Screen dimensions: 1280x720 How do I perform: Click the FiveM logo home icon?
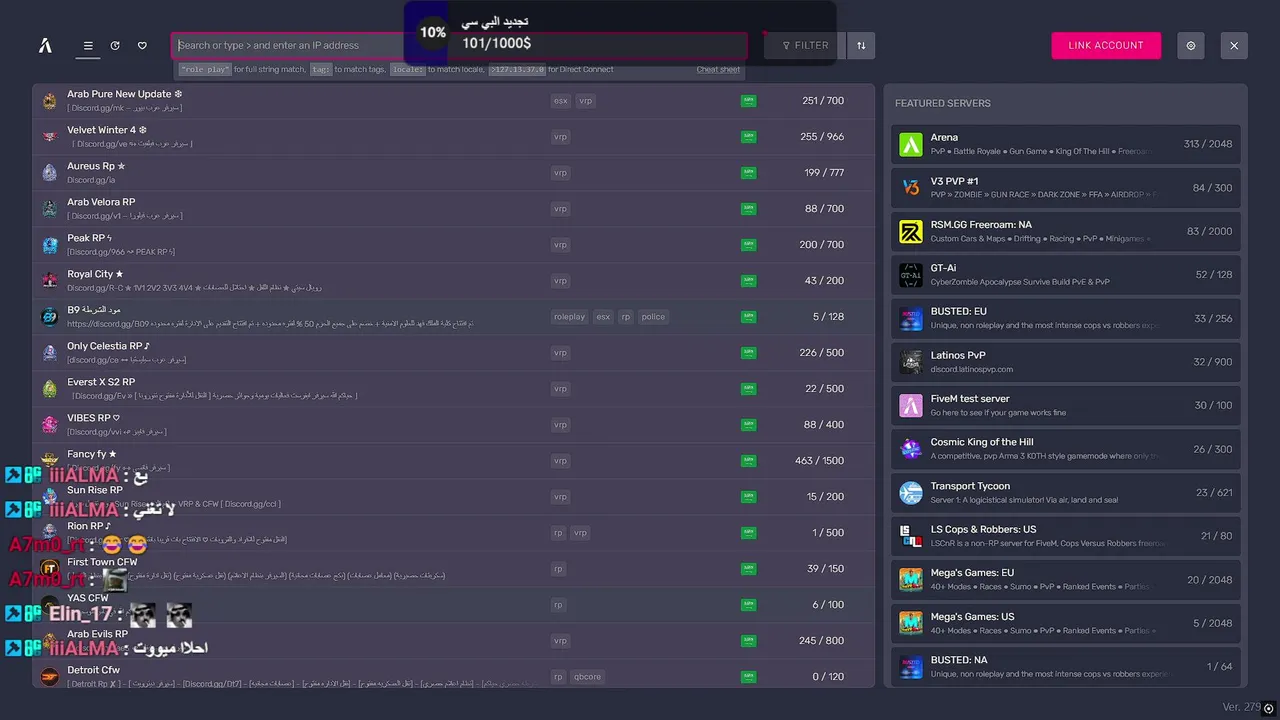(45, 45)
